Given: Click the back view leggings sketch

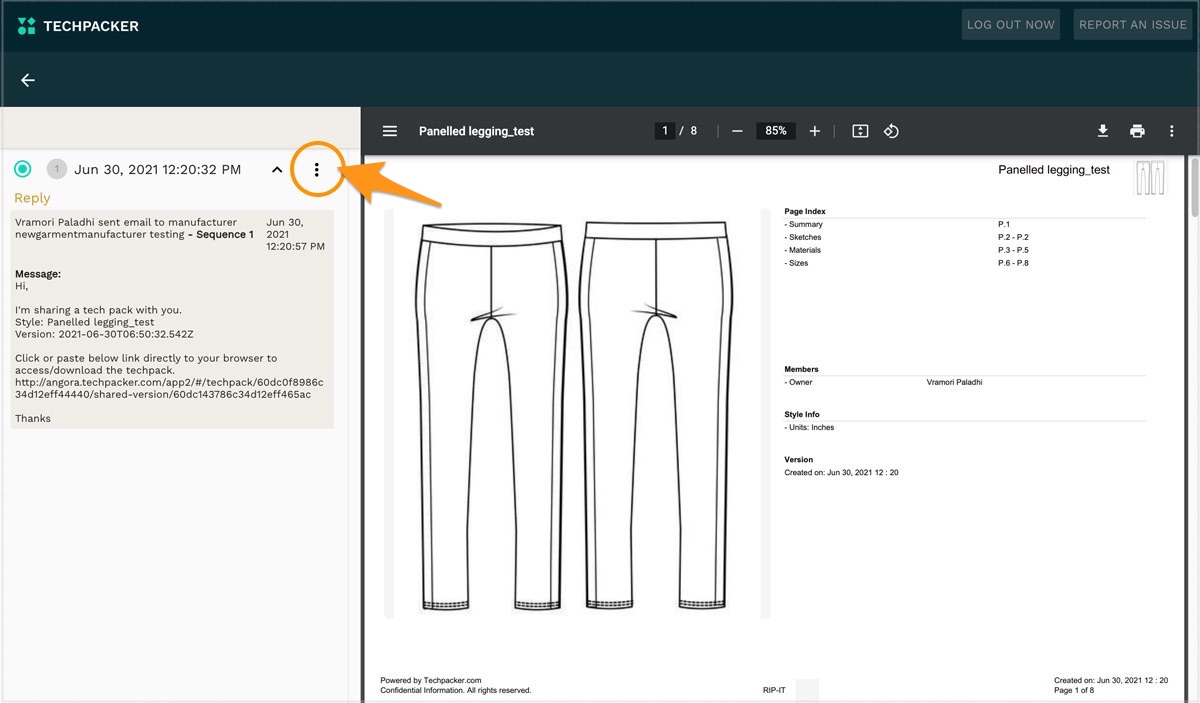Looking at the screenshot, I should tap(657, 416).
